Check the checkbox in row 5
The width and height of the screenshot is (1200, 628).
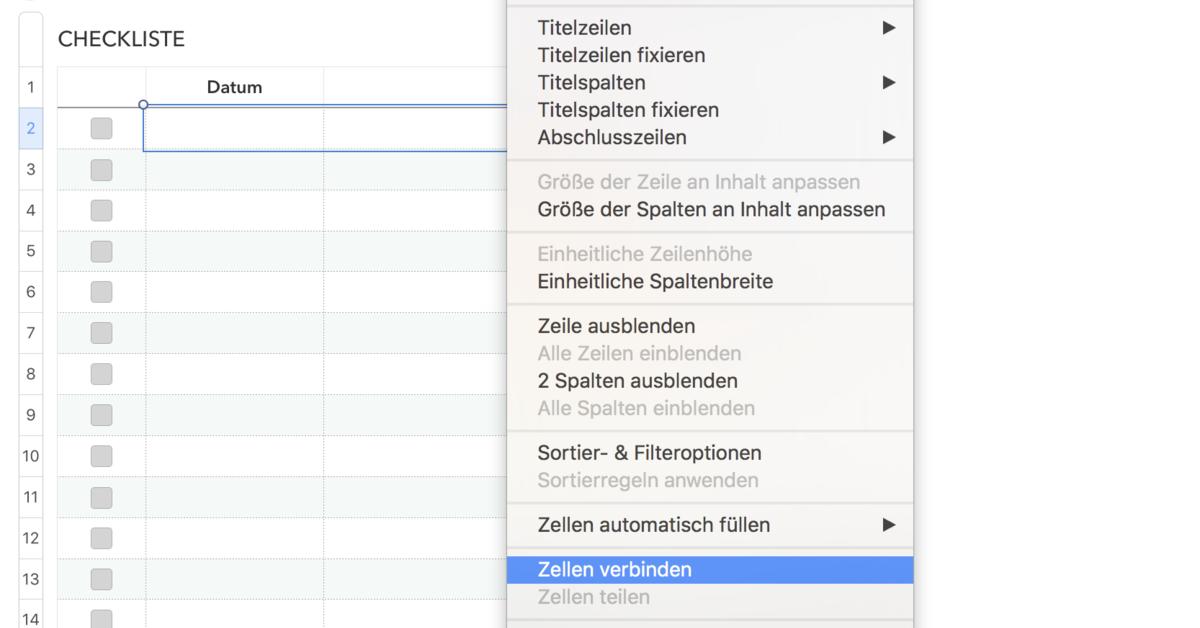[101, 251]
